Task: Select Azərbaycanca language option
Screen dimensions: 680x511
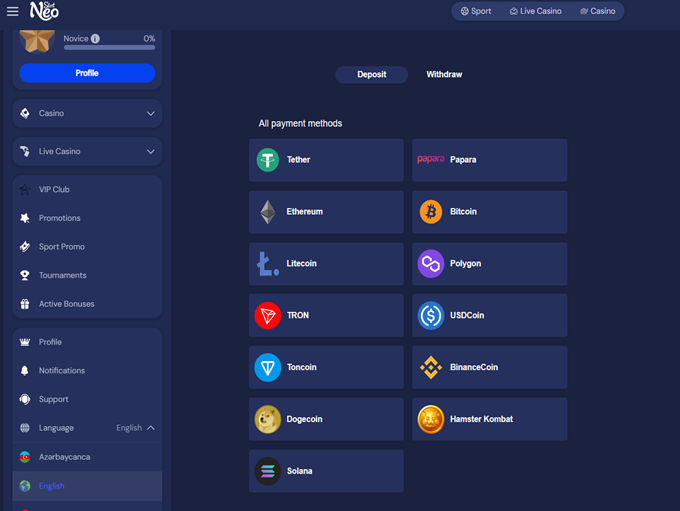Action: click(64, 457)
